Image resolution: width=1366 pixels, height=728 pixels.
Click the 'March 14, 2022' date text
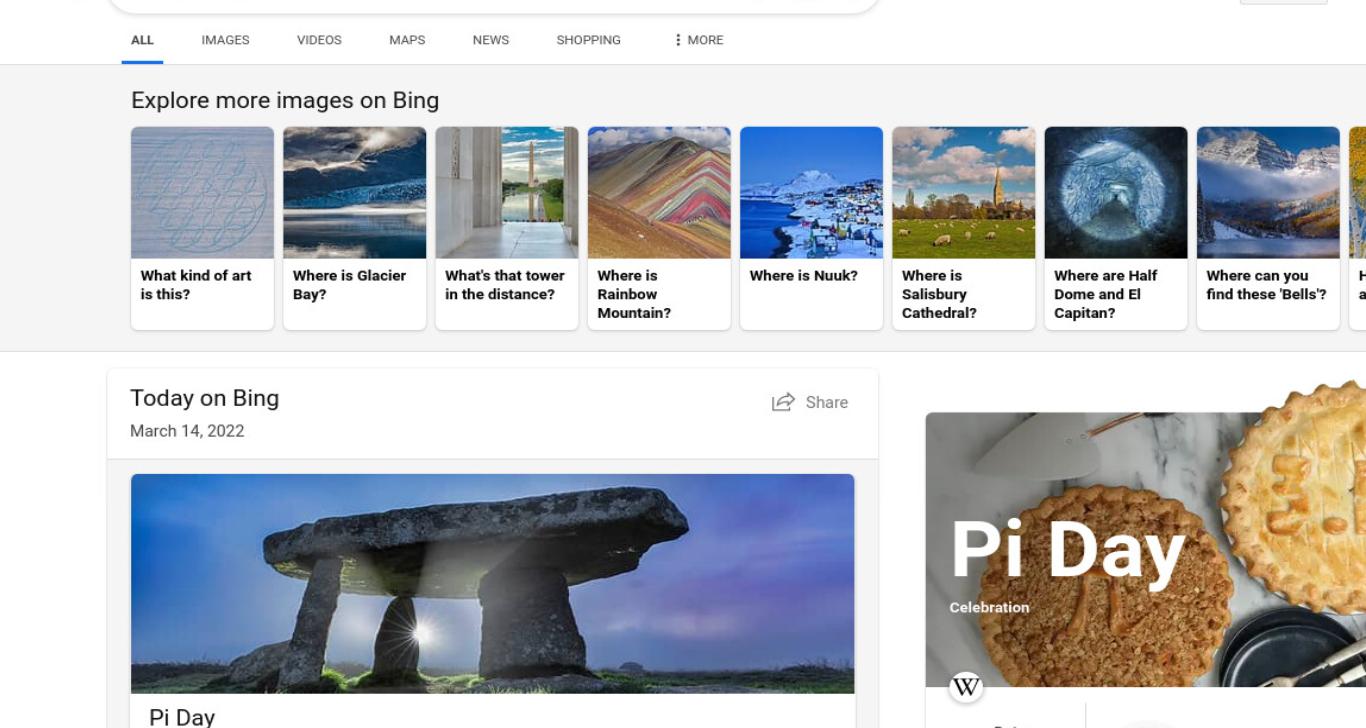pyautogui.click(x=187, y=431)
